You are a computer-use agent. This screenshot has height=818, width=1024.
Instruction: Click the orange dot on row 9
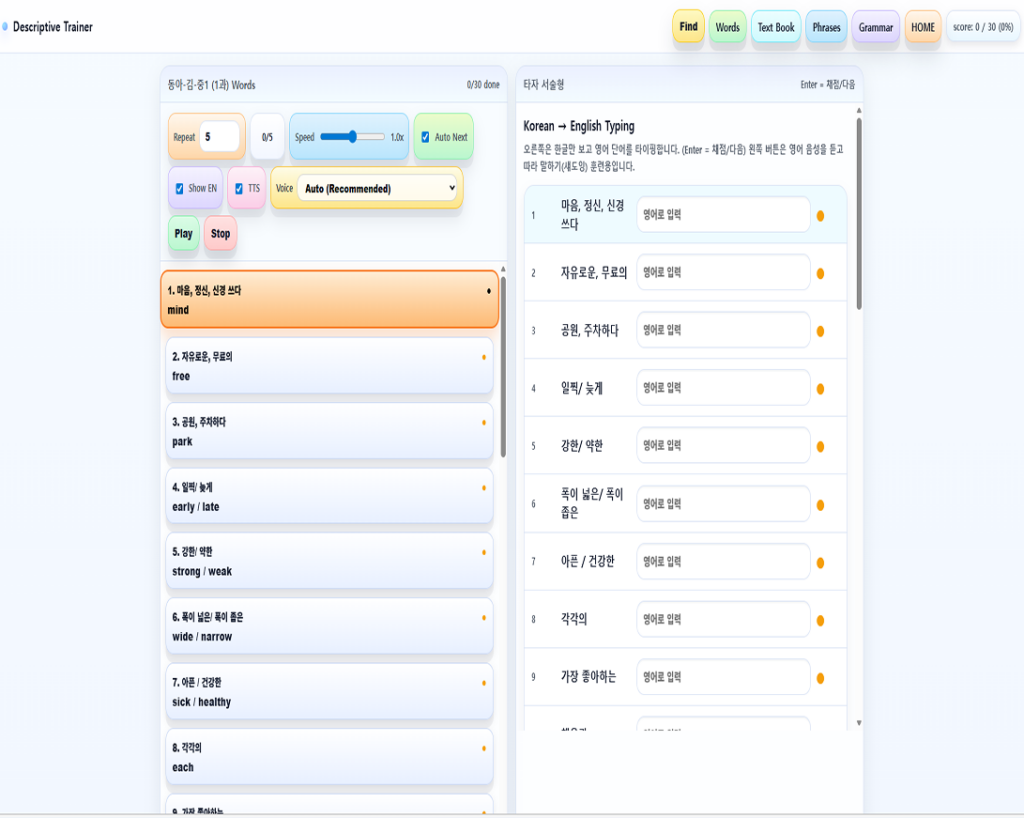pos(820,678)
